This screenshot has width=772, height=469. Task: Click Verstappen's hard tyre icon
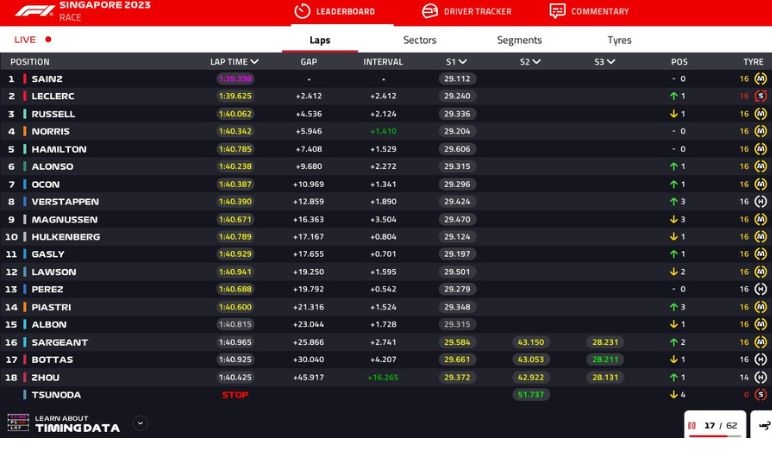(760, 202)
